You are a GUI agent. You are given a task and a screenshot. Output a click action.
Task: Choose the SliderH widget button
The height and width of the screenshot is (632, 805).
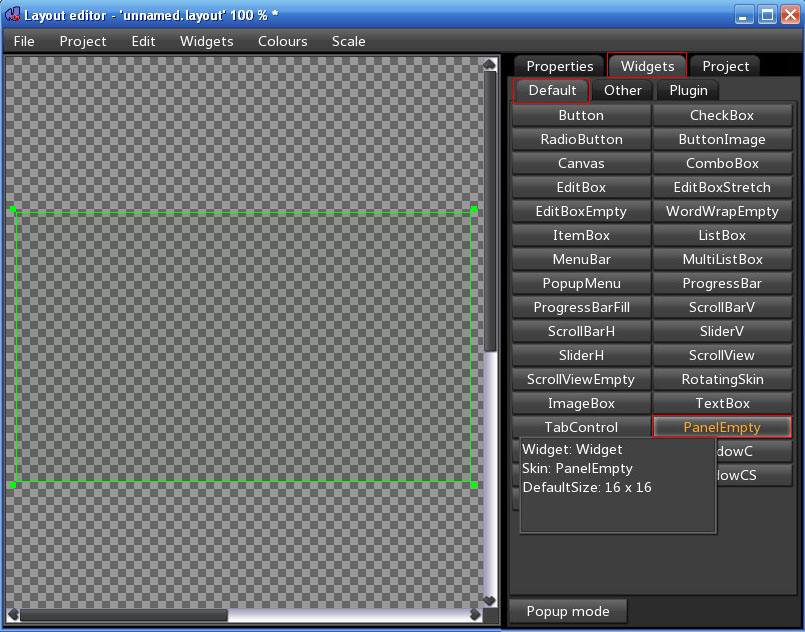coord(581,355)
